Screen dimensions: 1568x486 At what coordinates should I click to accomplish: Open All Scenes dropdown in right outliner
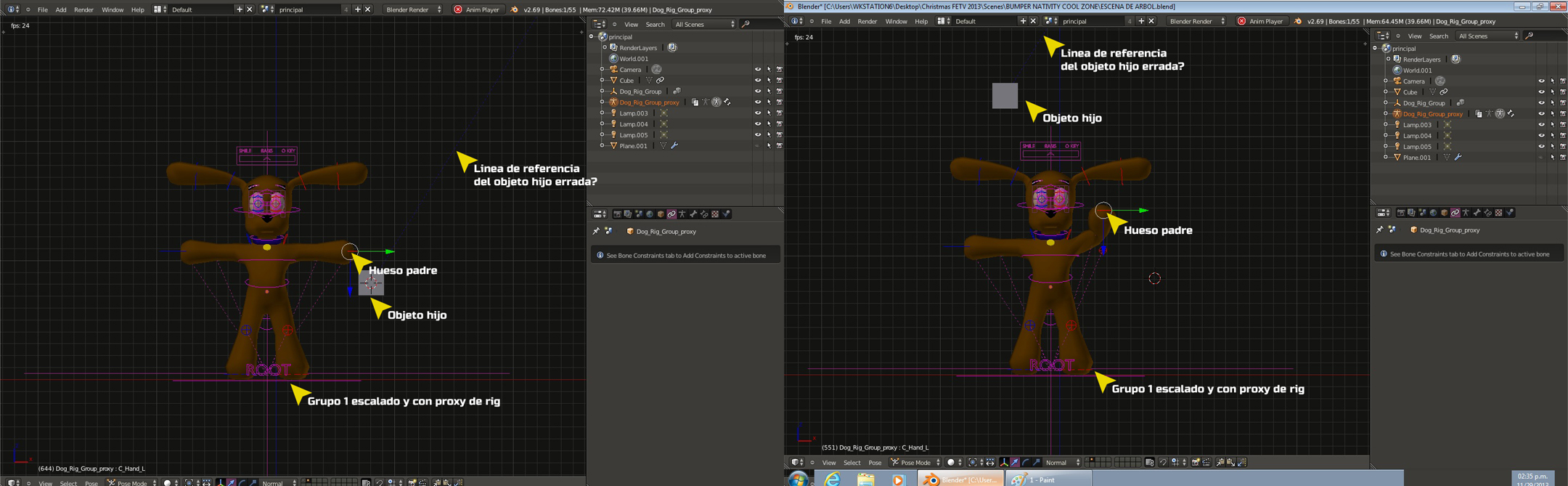pos(1488,36)
